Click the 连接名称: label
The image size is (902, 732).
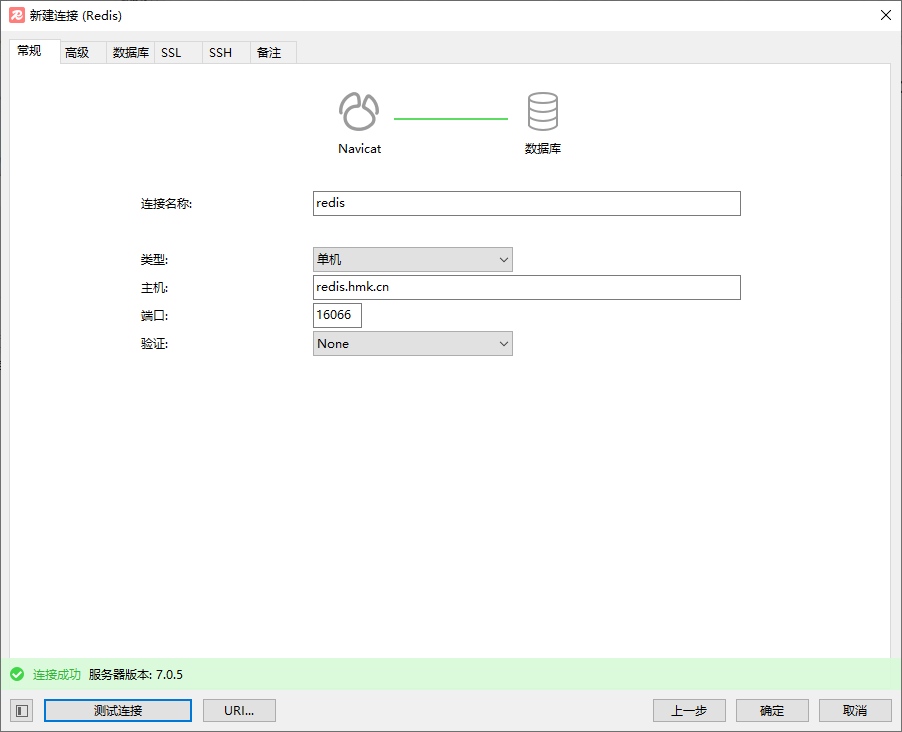[166, 204]
